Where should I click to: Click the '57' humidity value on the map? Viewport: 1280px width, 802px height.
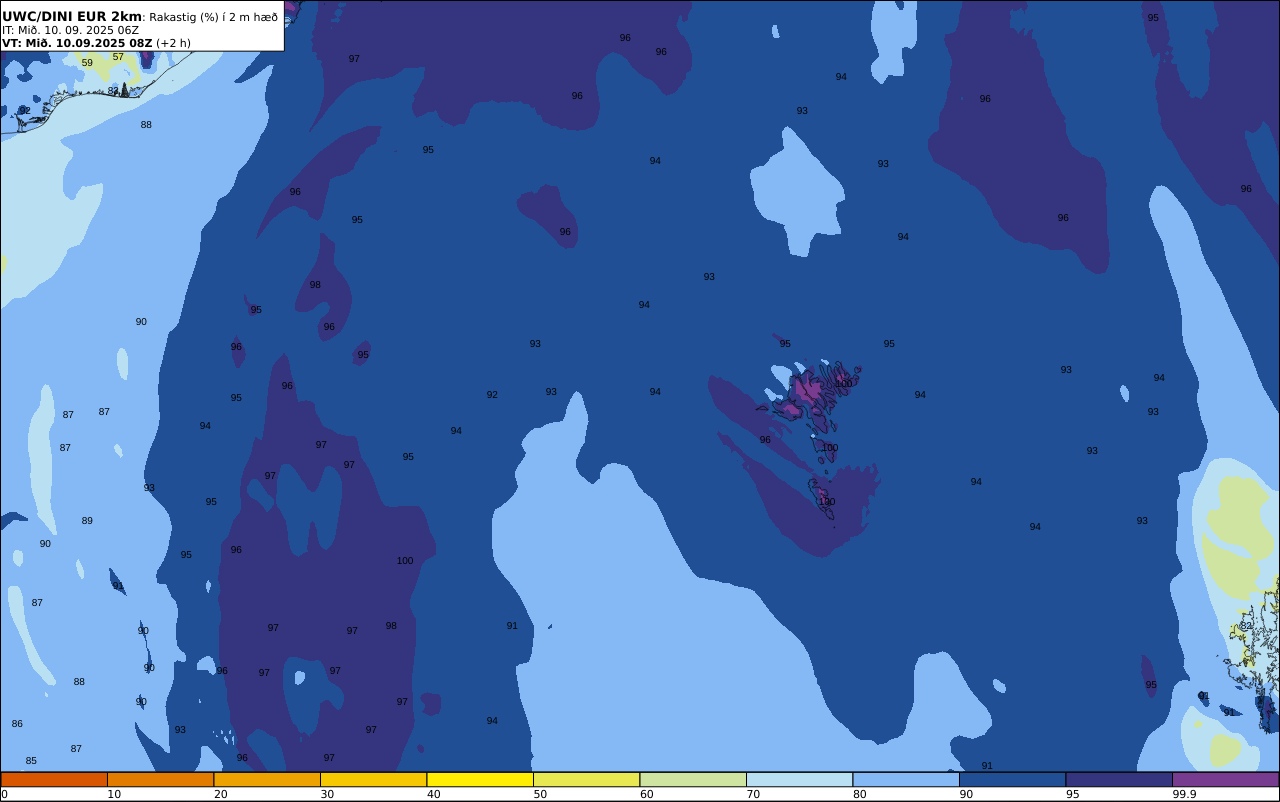118,57
